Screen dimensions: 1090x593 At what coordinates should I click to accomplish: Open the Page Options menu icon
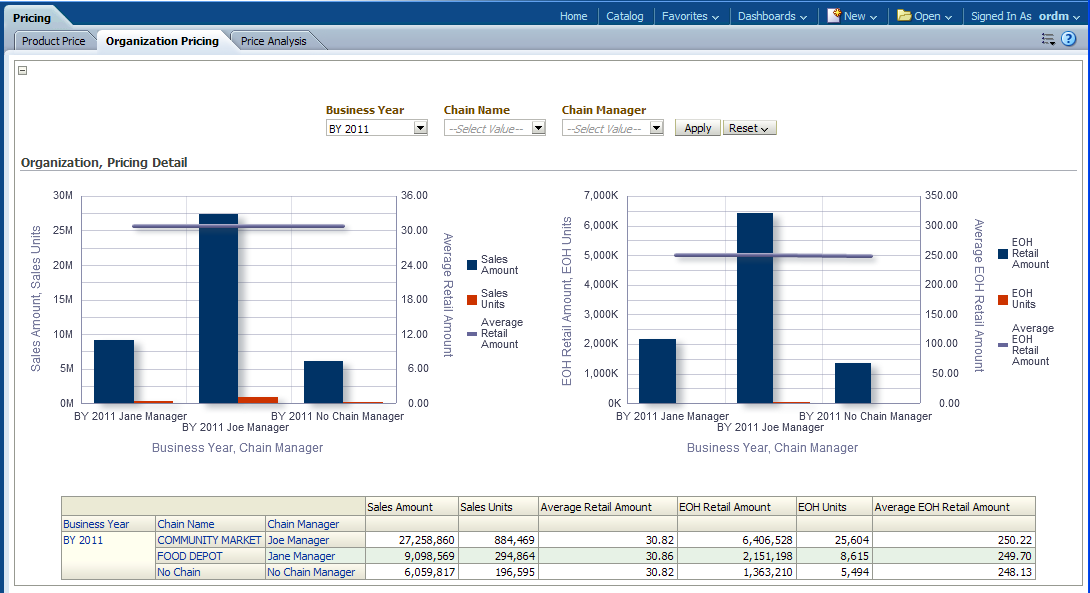pos(1048,39)
